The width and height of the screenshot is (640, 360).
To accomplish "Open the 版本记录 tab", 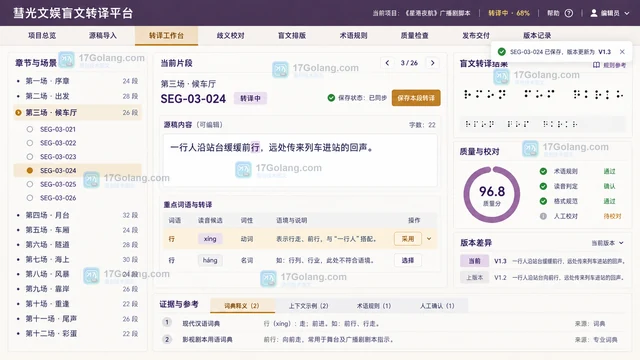I will pos(537,36).
